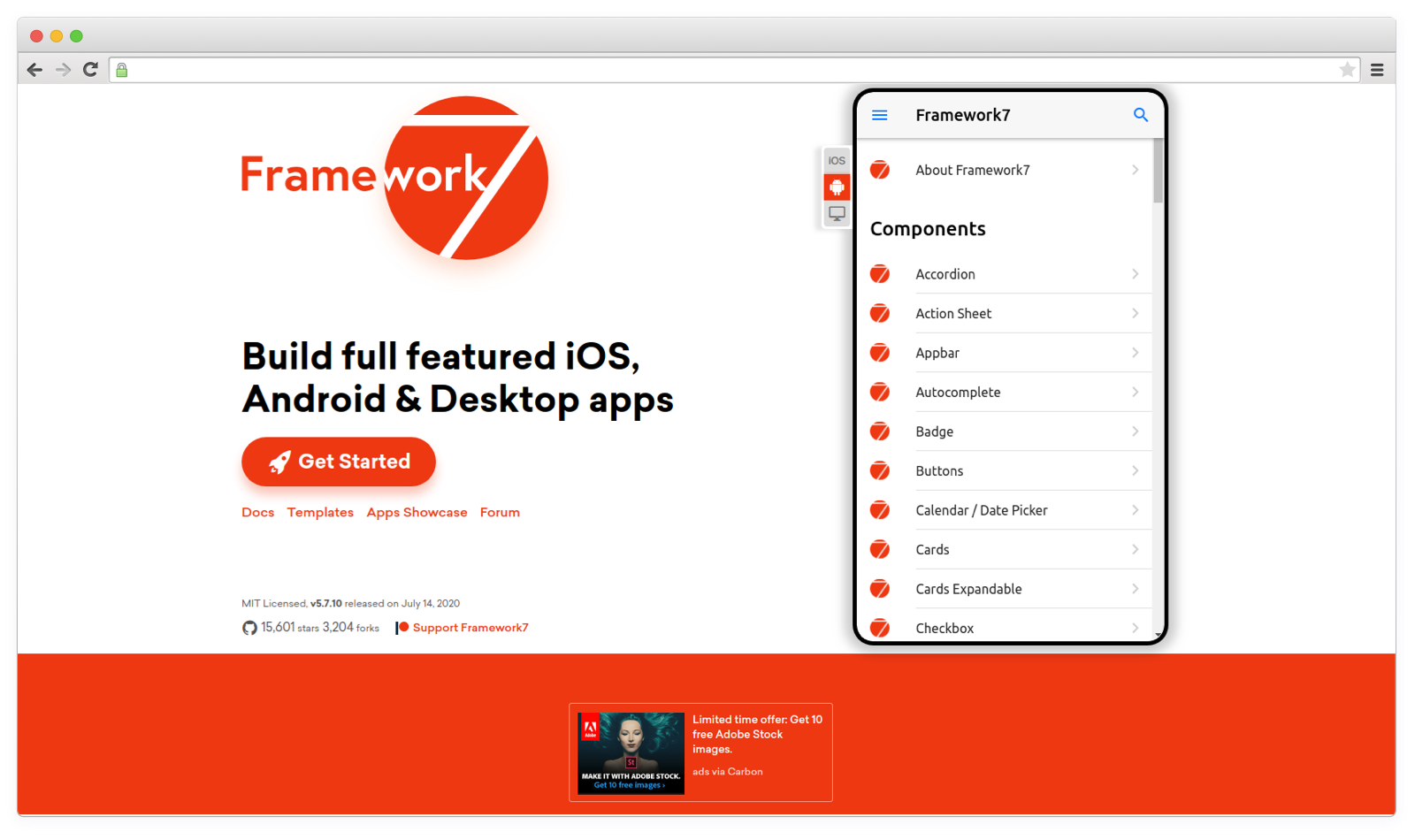Click the Support Framework7 link
Screen dimensions: 1415x840
point(470,628)
